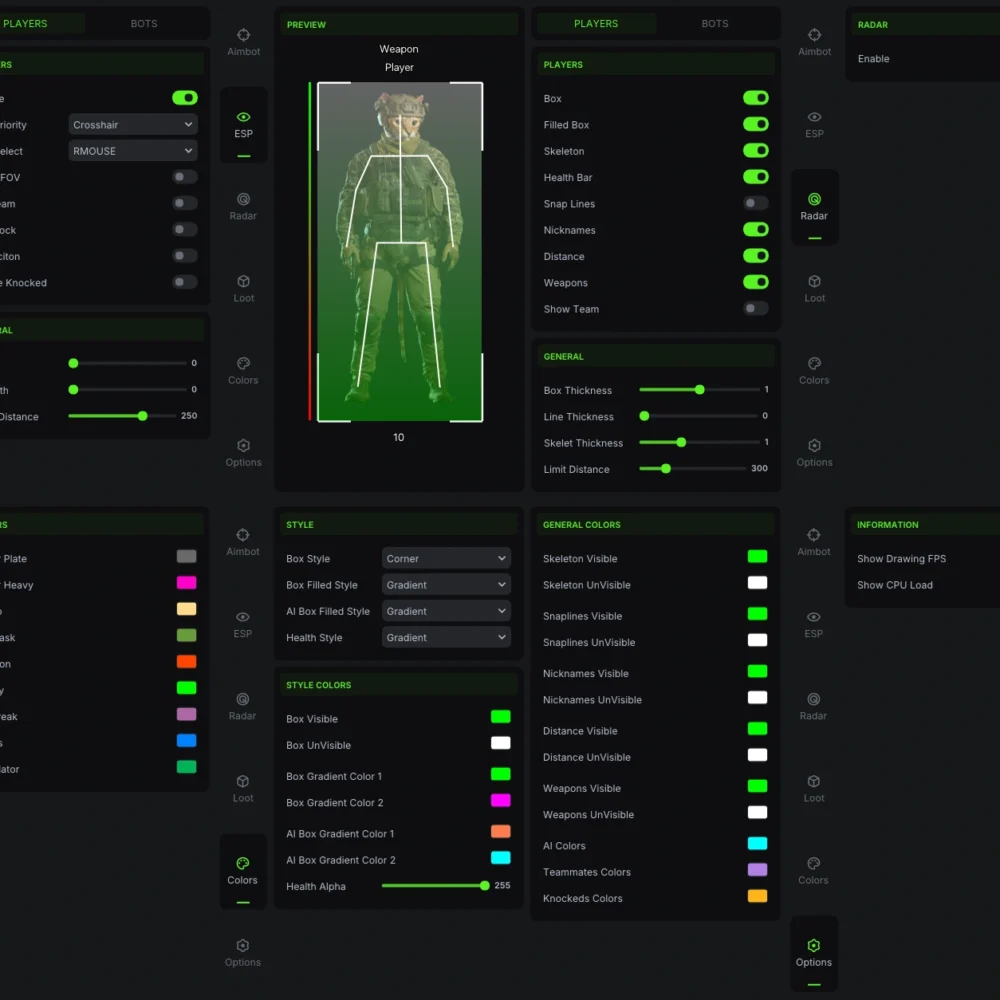Open the AI Box Filled Style dropdown
Screen dimensions: 1000x1000
tap(446, 611)
